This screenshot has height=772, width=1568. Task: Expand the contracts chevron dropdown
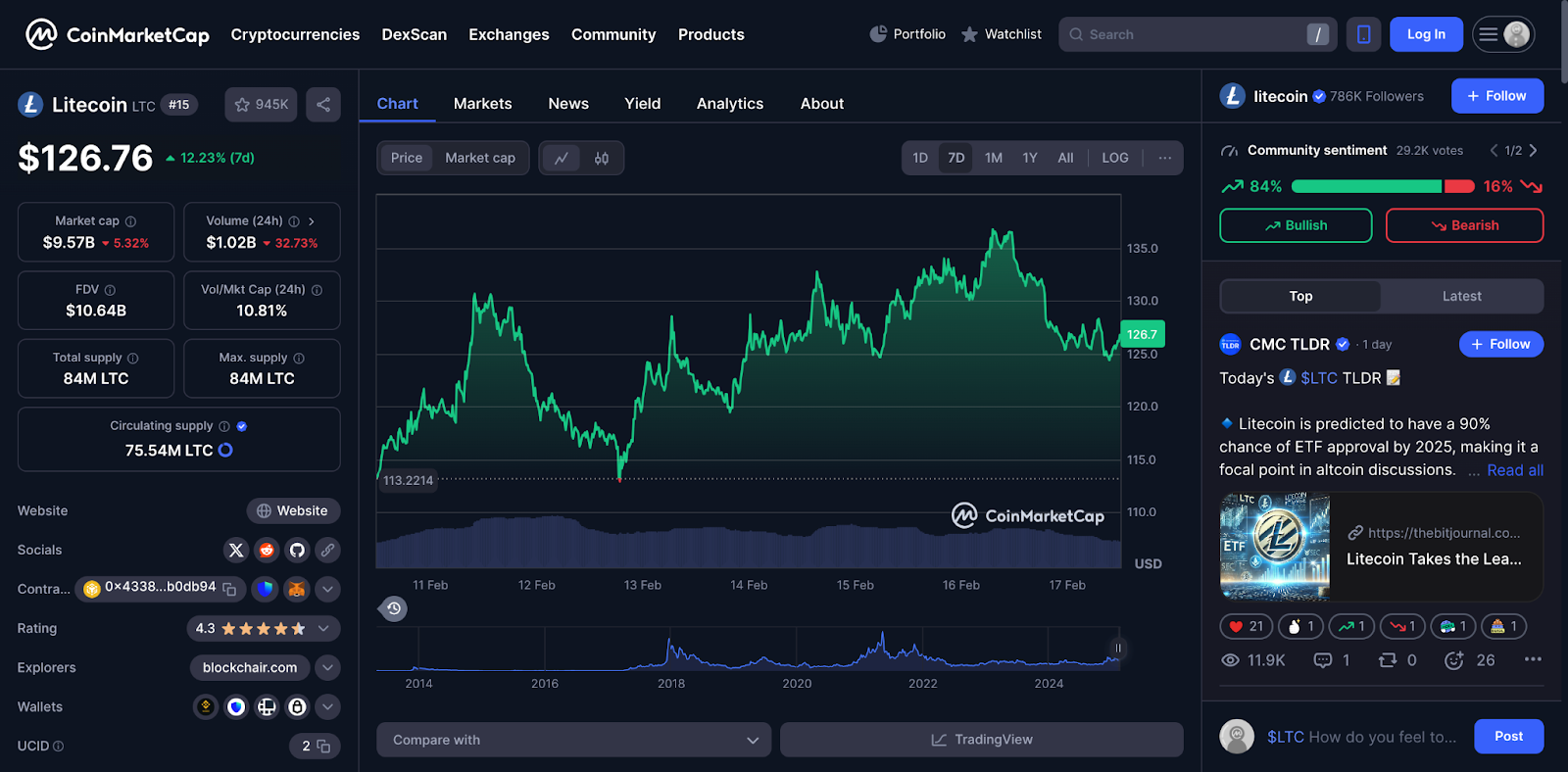[x=327, y=589]
